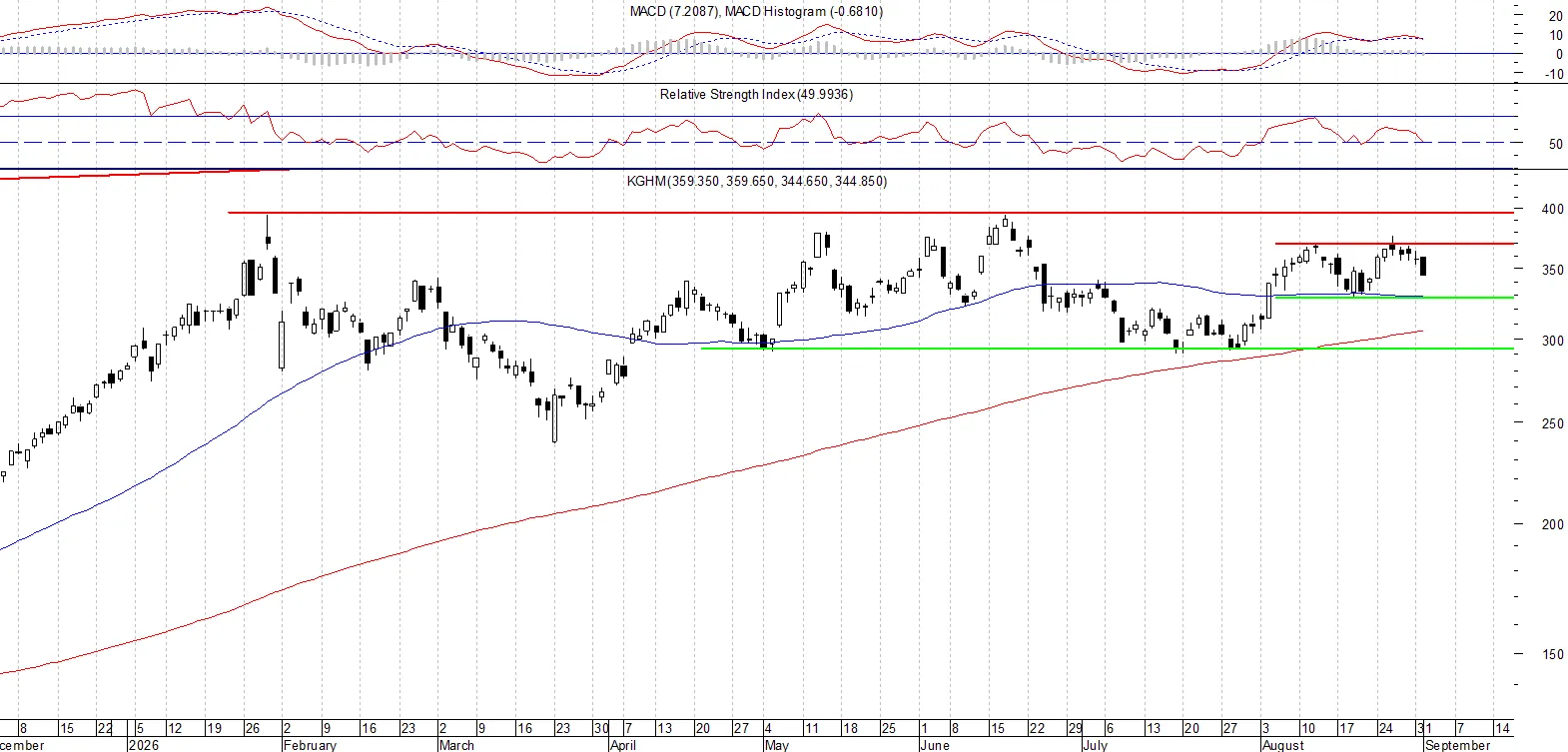Click the 200 price axis label
The width and height of the screenshot is (1568, 752).
[1552, 524]
